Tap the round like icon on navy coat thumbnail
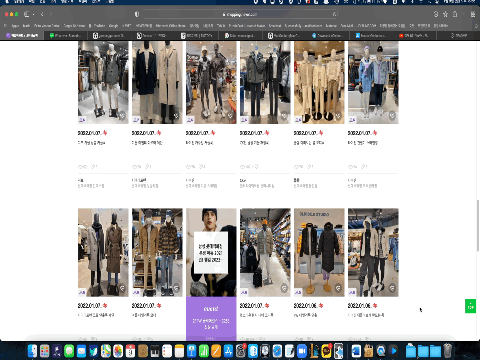 click(176, 116)
